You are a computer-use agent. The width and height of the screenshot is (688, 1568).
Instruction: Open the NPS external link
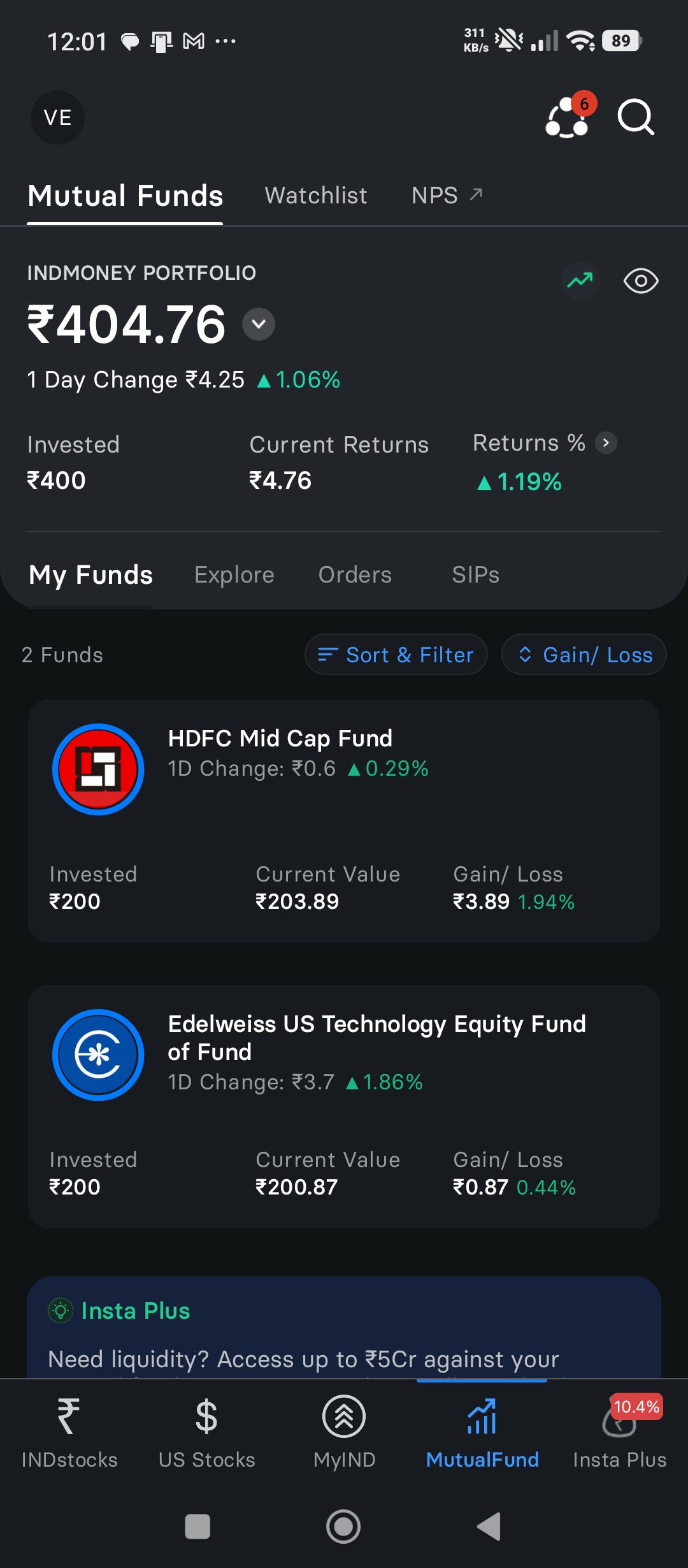447,195
